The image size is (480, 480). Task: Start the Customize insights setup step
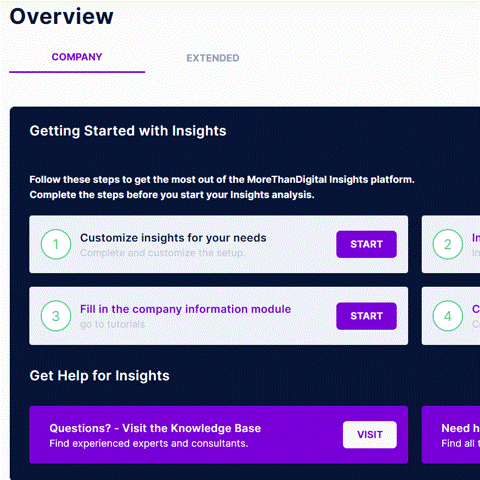point(366,244)
